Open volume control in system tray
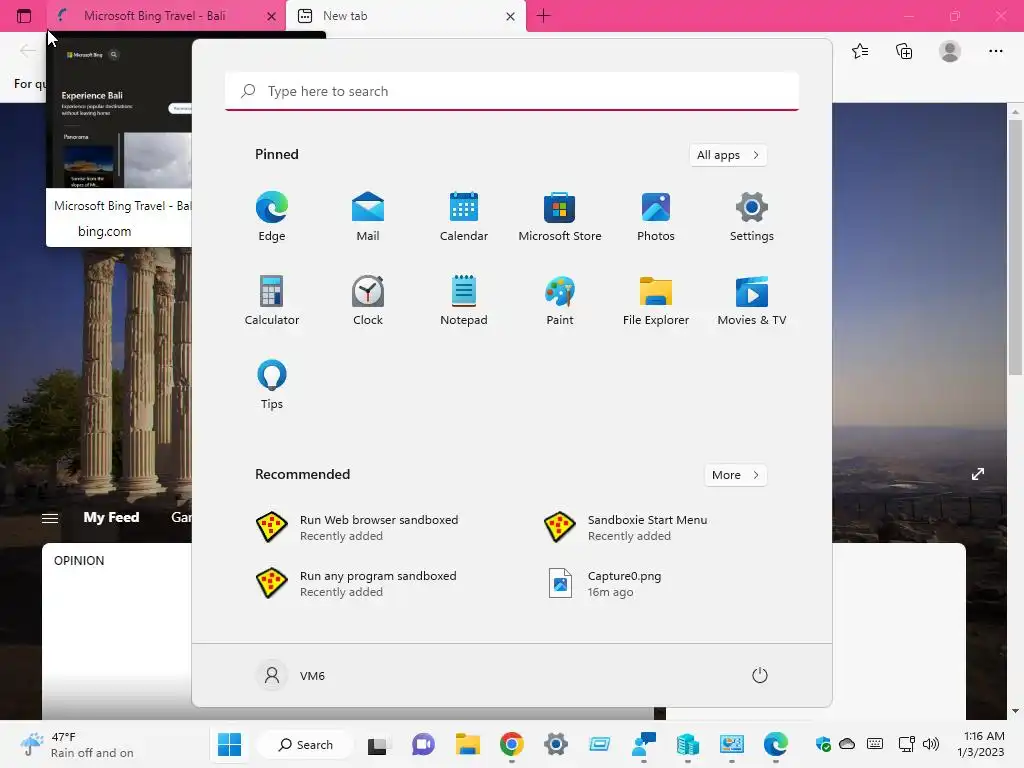This screenshot has height=768, width=1024. [x=931, y=744]
